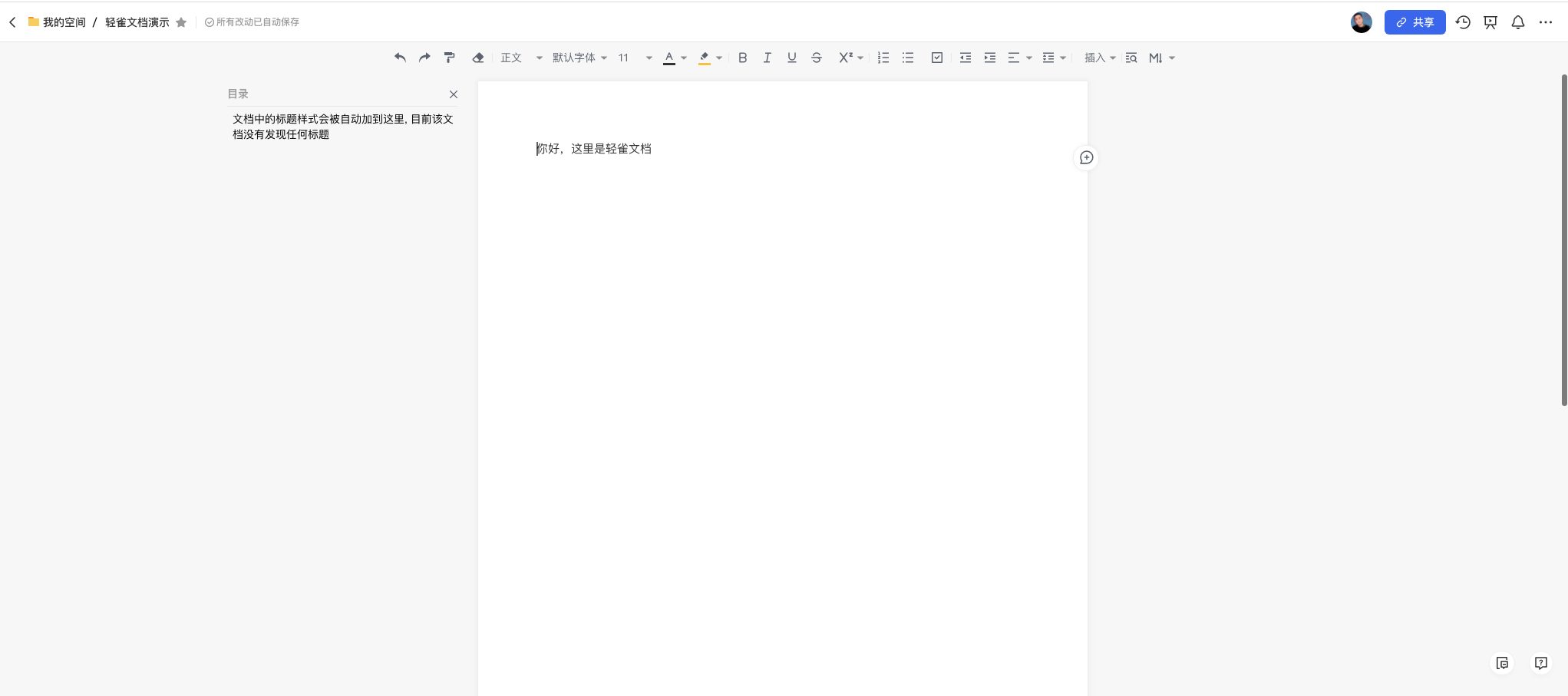Click the undo arrow icon
The image size is (1568, 696).
(400, 58)
